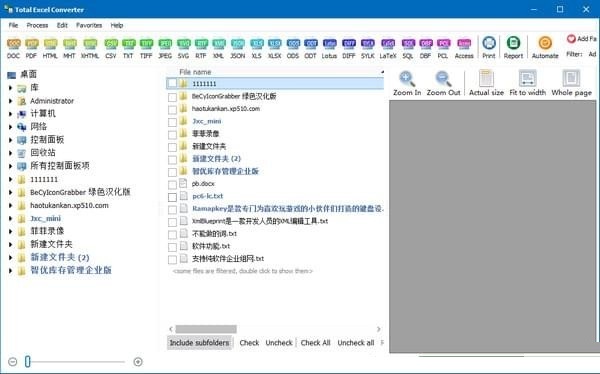
Task: Convert to RTF format icon
Action: pyautogui.click(x=201, y=48)
